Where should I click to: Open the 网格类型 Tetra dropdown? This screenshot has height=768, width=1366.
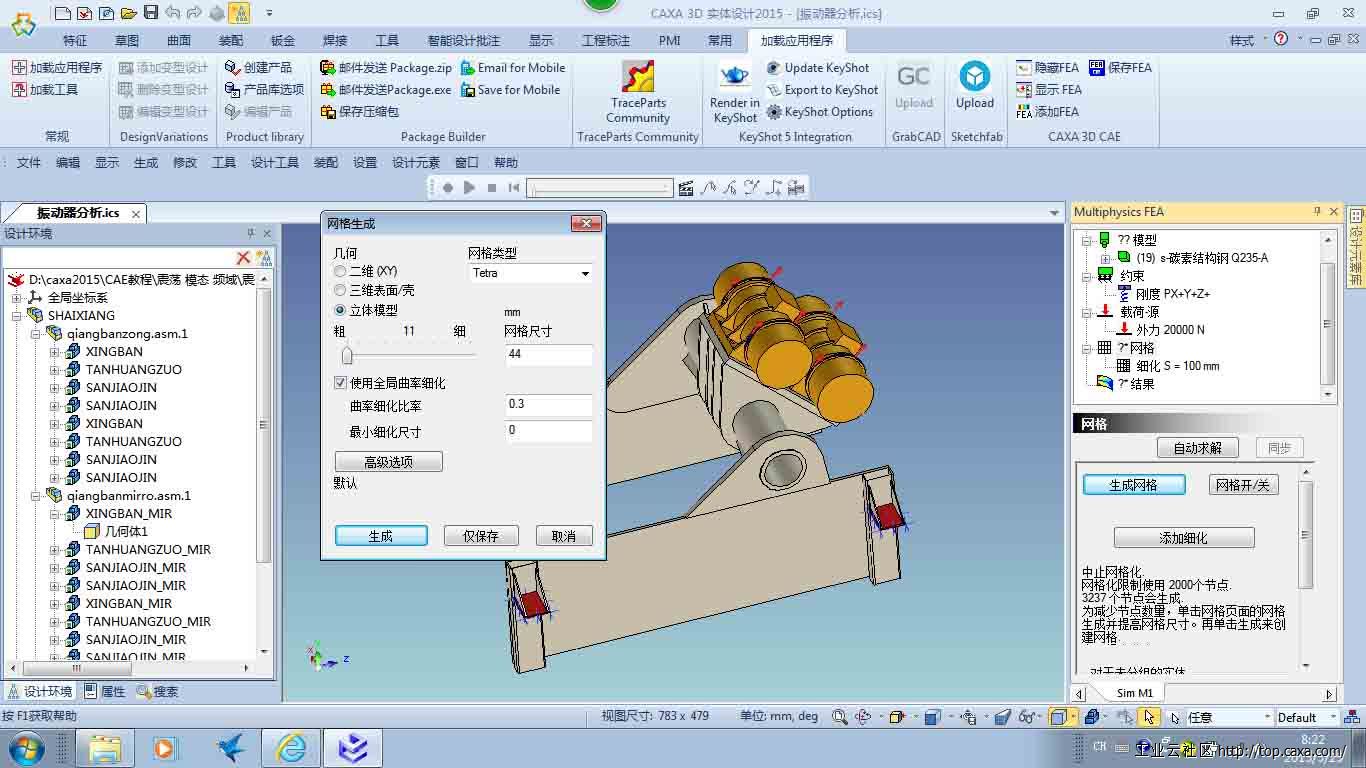click(531, 273)
